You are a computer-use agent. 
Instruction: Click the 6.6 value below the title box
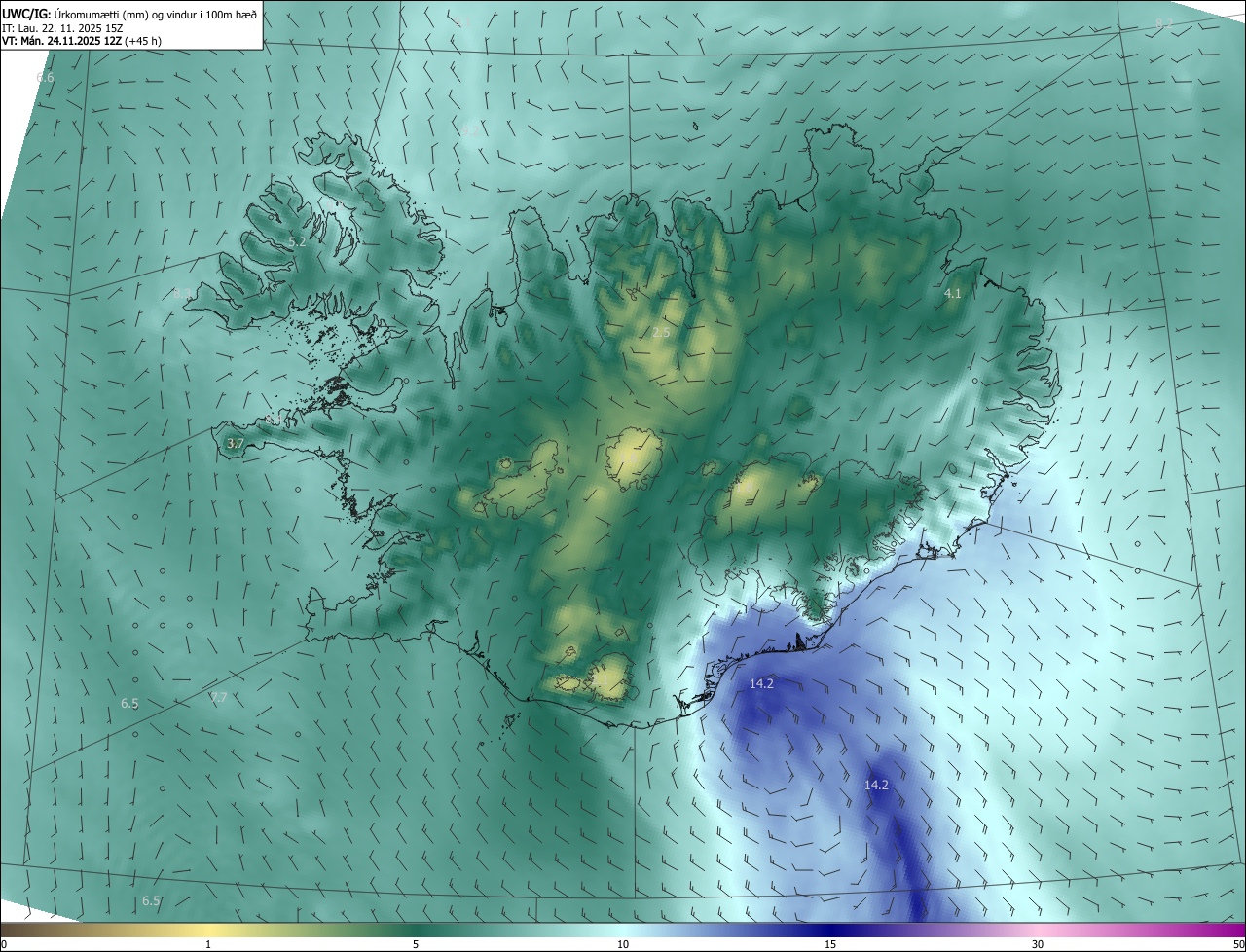point(45,77)
